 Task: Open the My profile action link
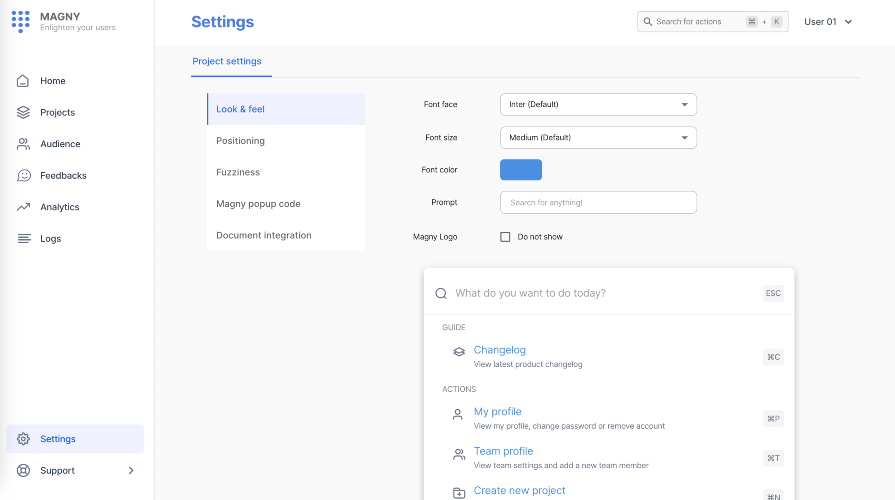click(x=497, y=412)
